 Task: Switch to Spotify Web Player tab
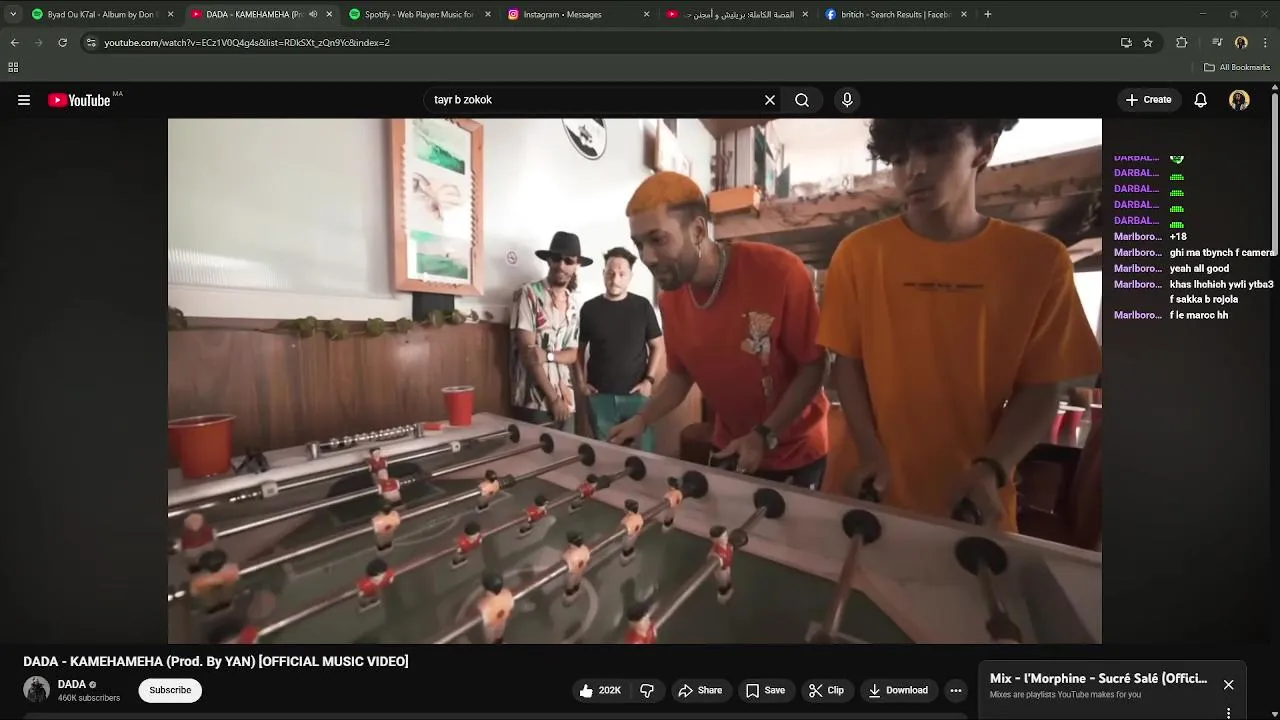tap(418, 14)
